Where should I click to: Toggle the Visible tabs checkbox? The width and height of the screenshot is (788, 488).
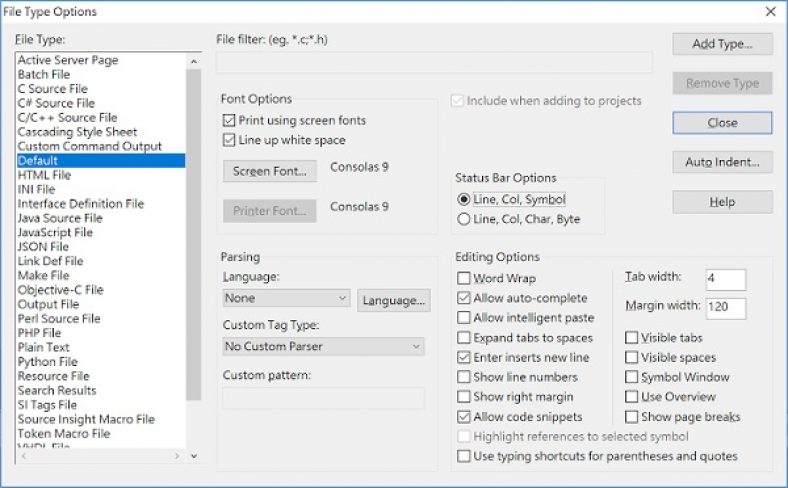[632, 338]
